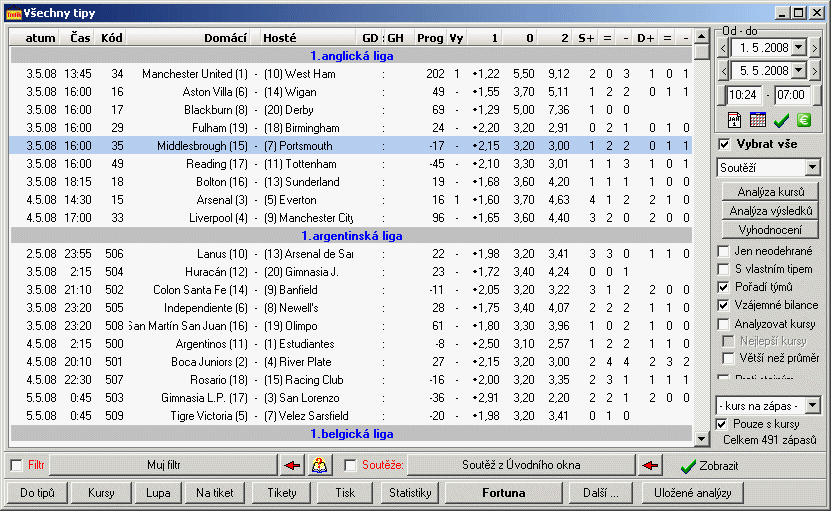Click the Kód column header

(x=111, y=38)
